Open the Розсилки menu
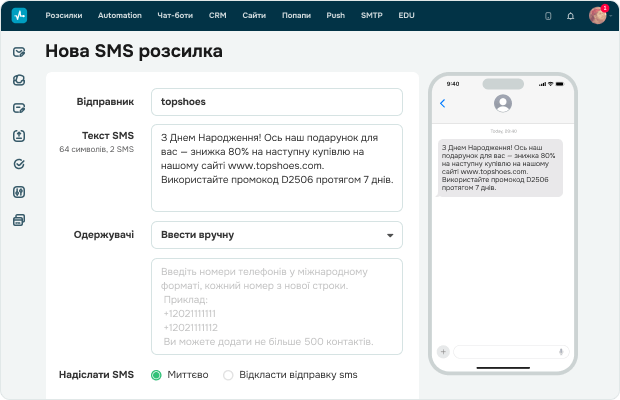 [x=65, y=16]
